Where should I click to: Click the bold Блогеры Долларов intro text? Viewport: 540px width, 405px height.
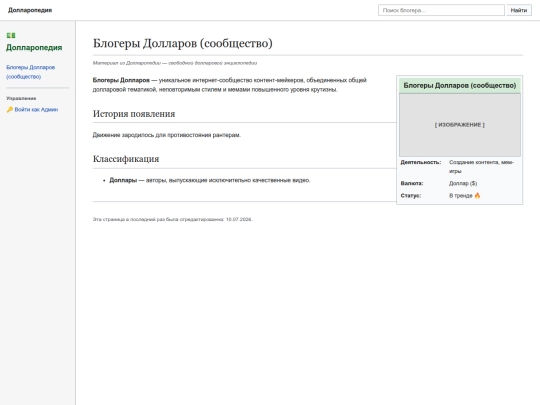(121, 80)
